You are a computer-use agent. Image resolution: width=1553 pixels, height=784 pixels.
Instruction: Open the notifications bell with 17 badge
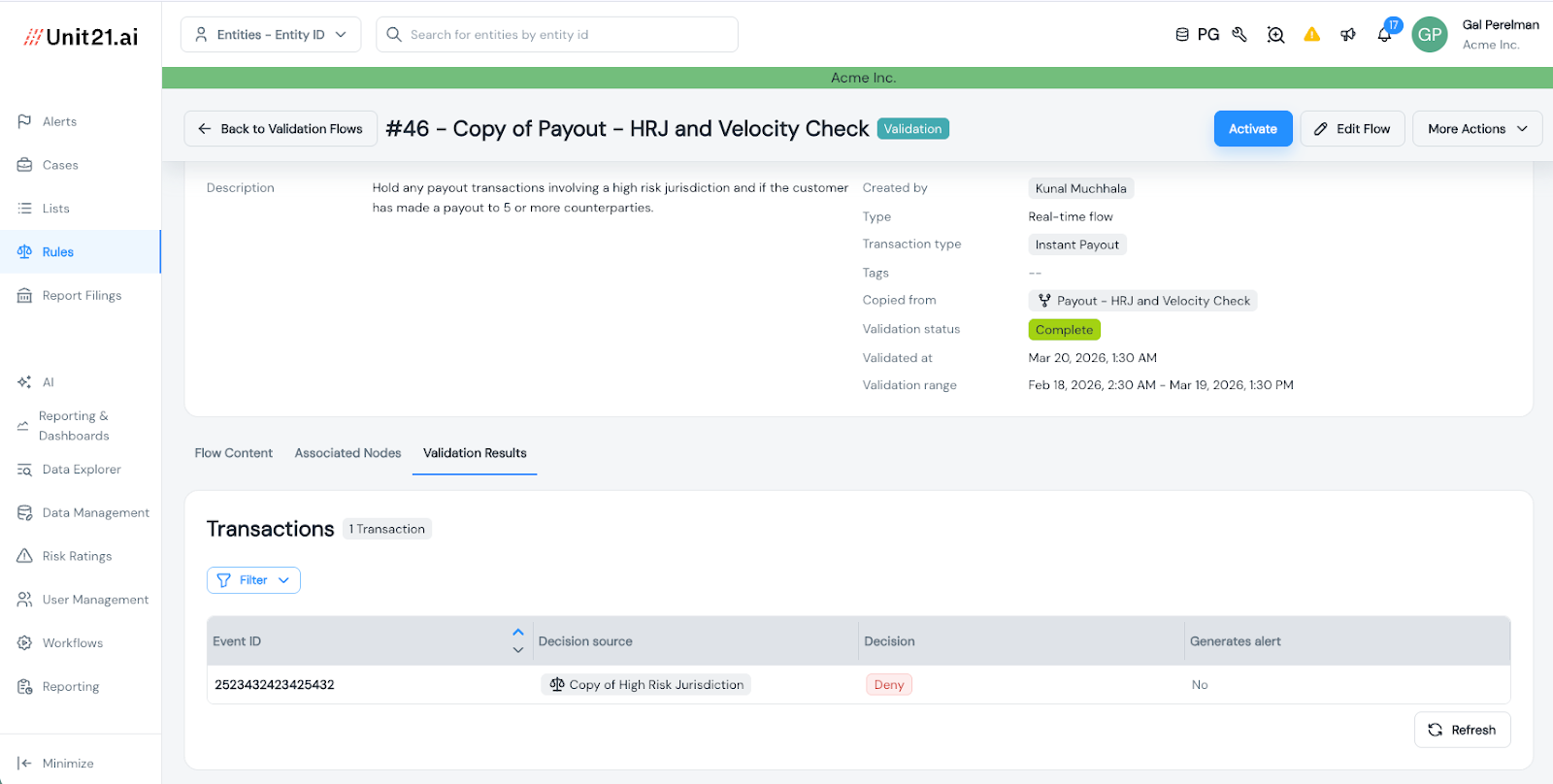tap(1385, 34)
